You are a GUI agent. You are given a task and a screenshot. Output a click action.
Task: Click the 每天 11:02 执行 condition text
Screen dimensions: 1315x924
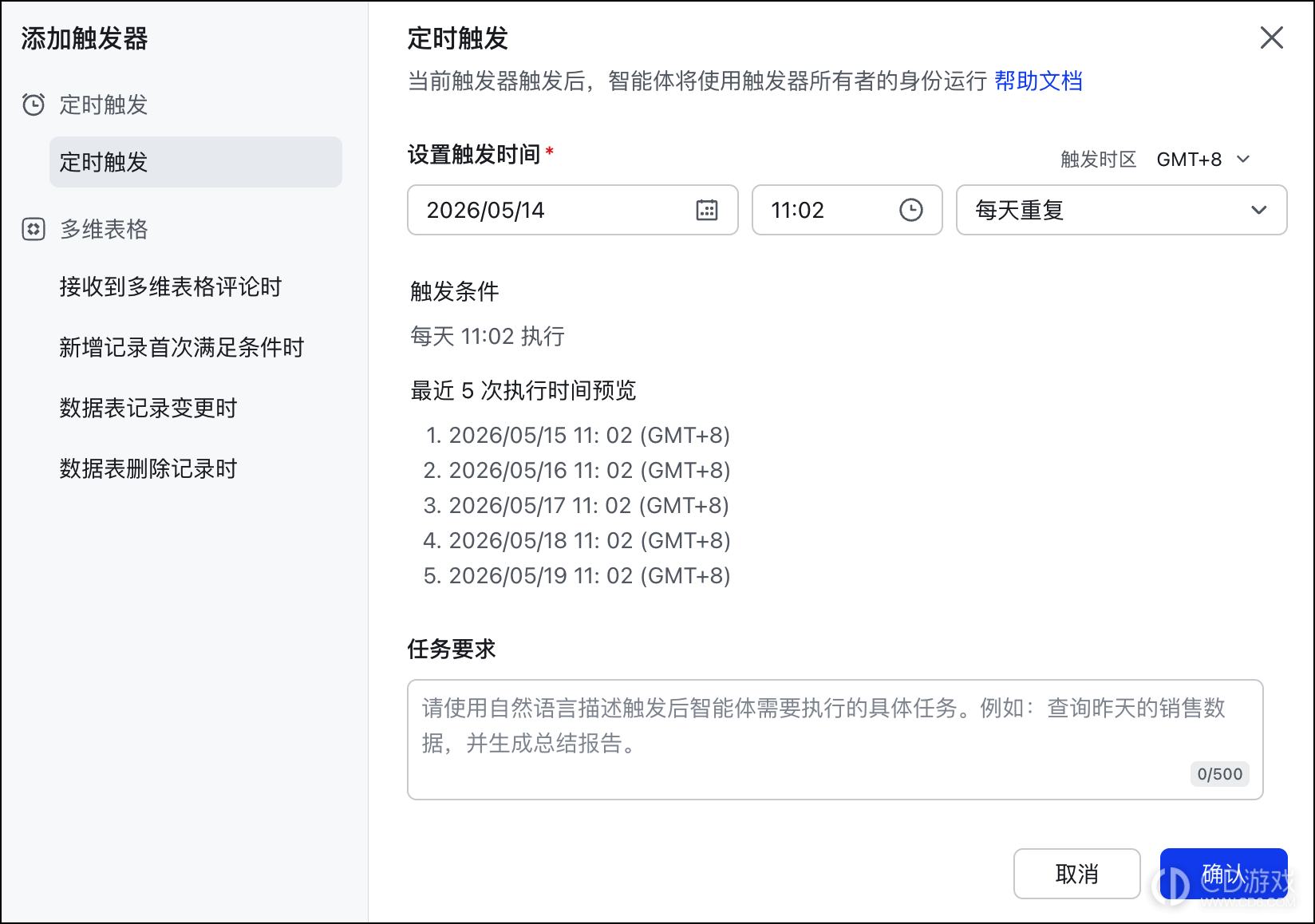click(x=488, y=336)
